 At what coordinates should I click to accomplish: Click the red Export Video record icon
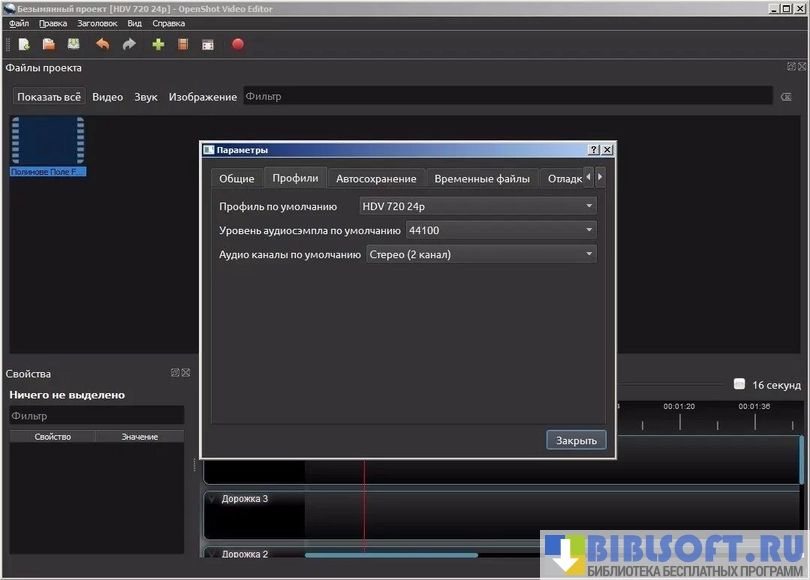(x=238, y=44)
